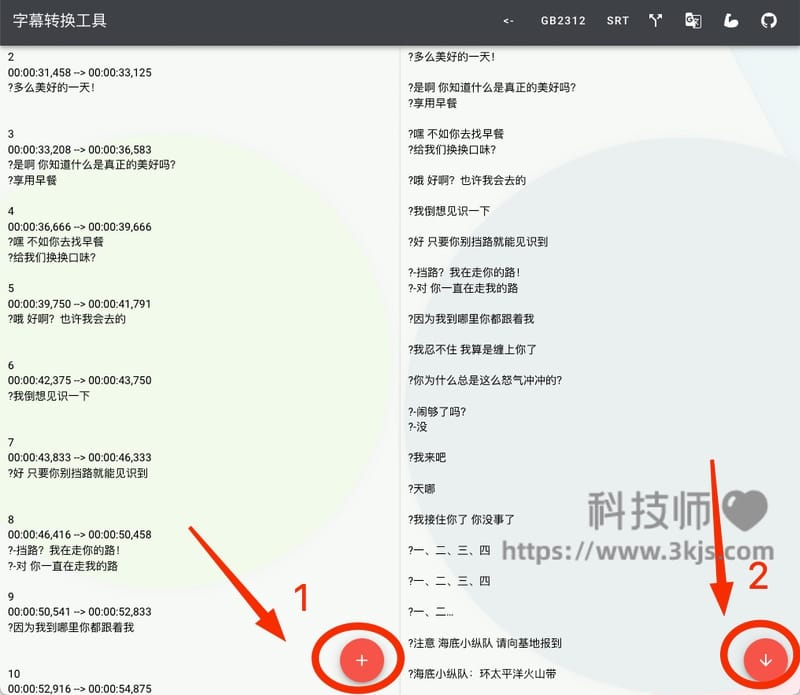Click '?多么美好的一天!' in the right panel

click(452, 57)
